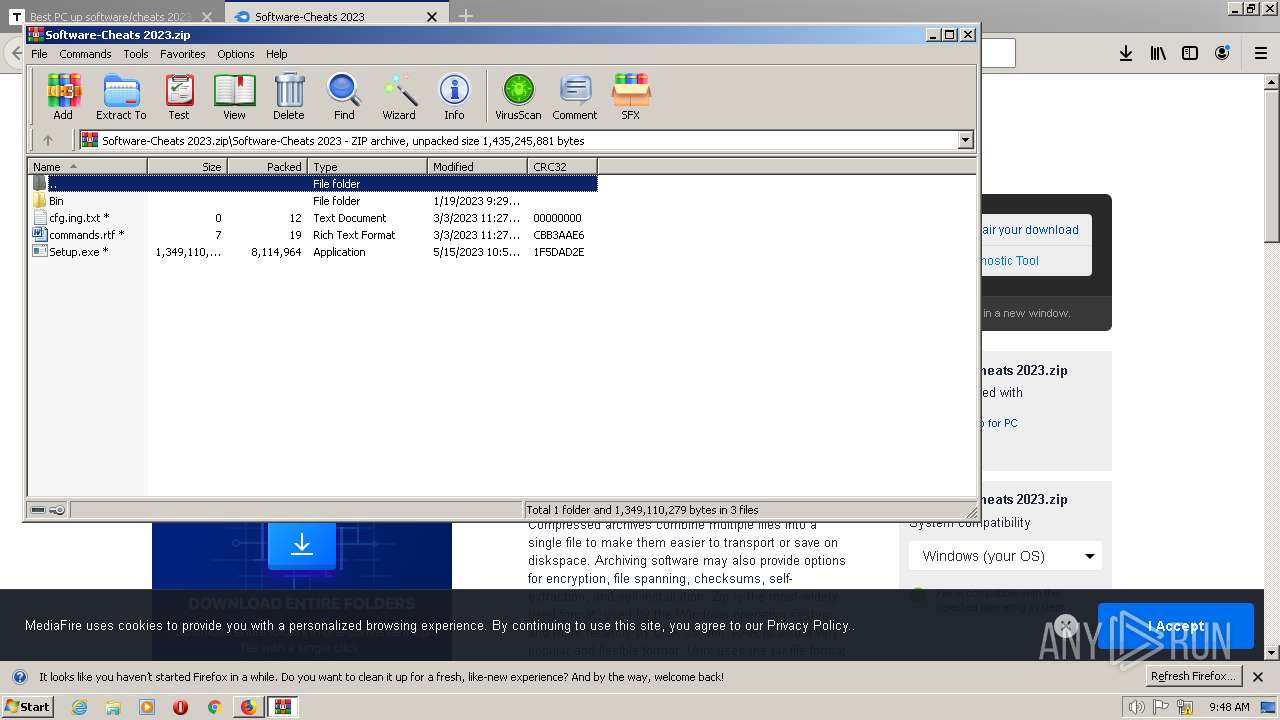Click packed size 8,114,964 of Setup.exe
Screen dimensions: 1280x720
pos(277,252)
